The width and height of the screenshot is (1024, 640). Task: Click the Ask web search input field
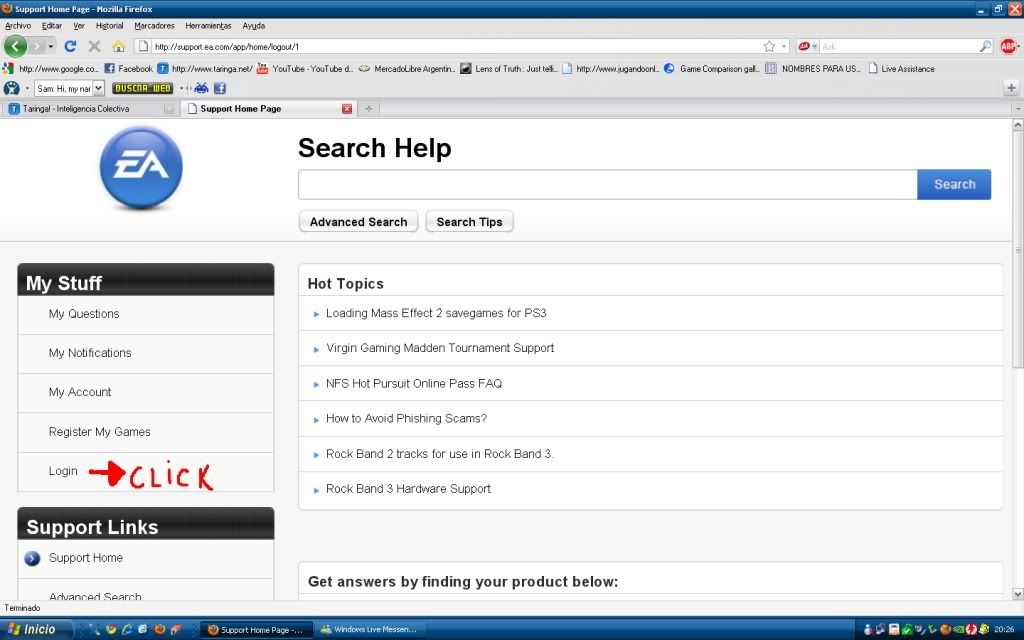(x=899, y=46)
